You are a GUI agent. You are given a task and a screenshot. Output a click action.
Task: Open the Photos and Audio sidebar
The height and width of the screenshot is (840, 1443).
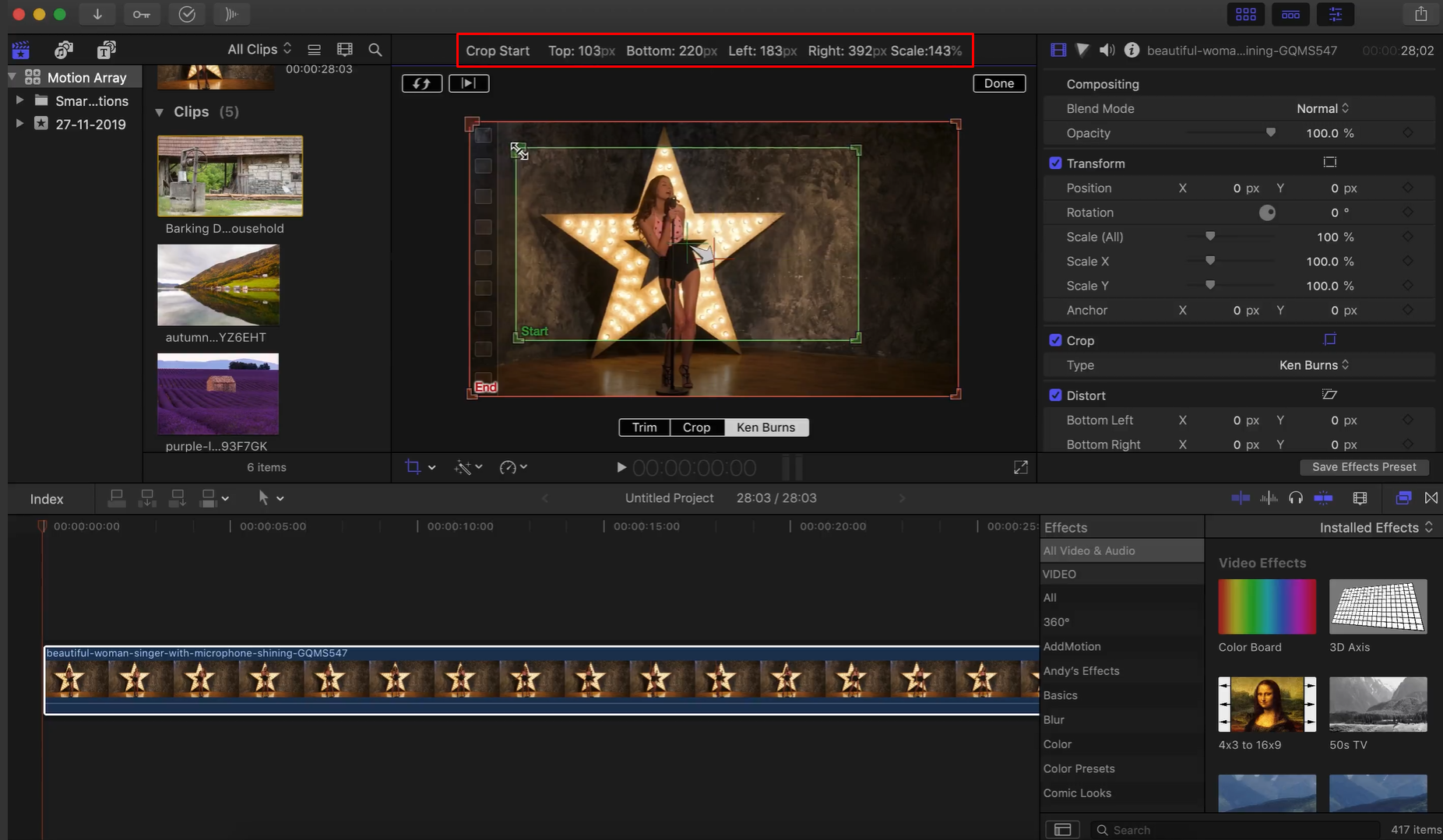tap(64, 49)
